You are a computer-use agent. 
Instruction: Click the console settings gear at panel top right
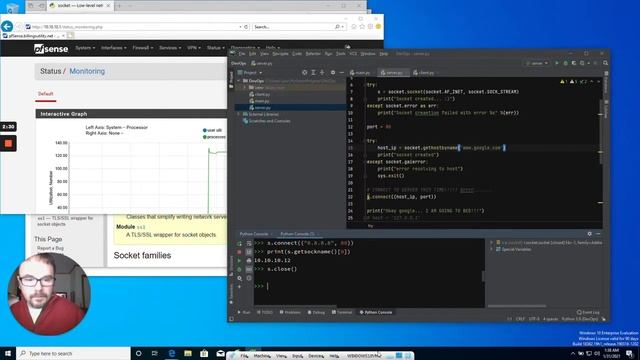tap(589, 234)
